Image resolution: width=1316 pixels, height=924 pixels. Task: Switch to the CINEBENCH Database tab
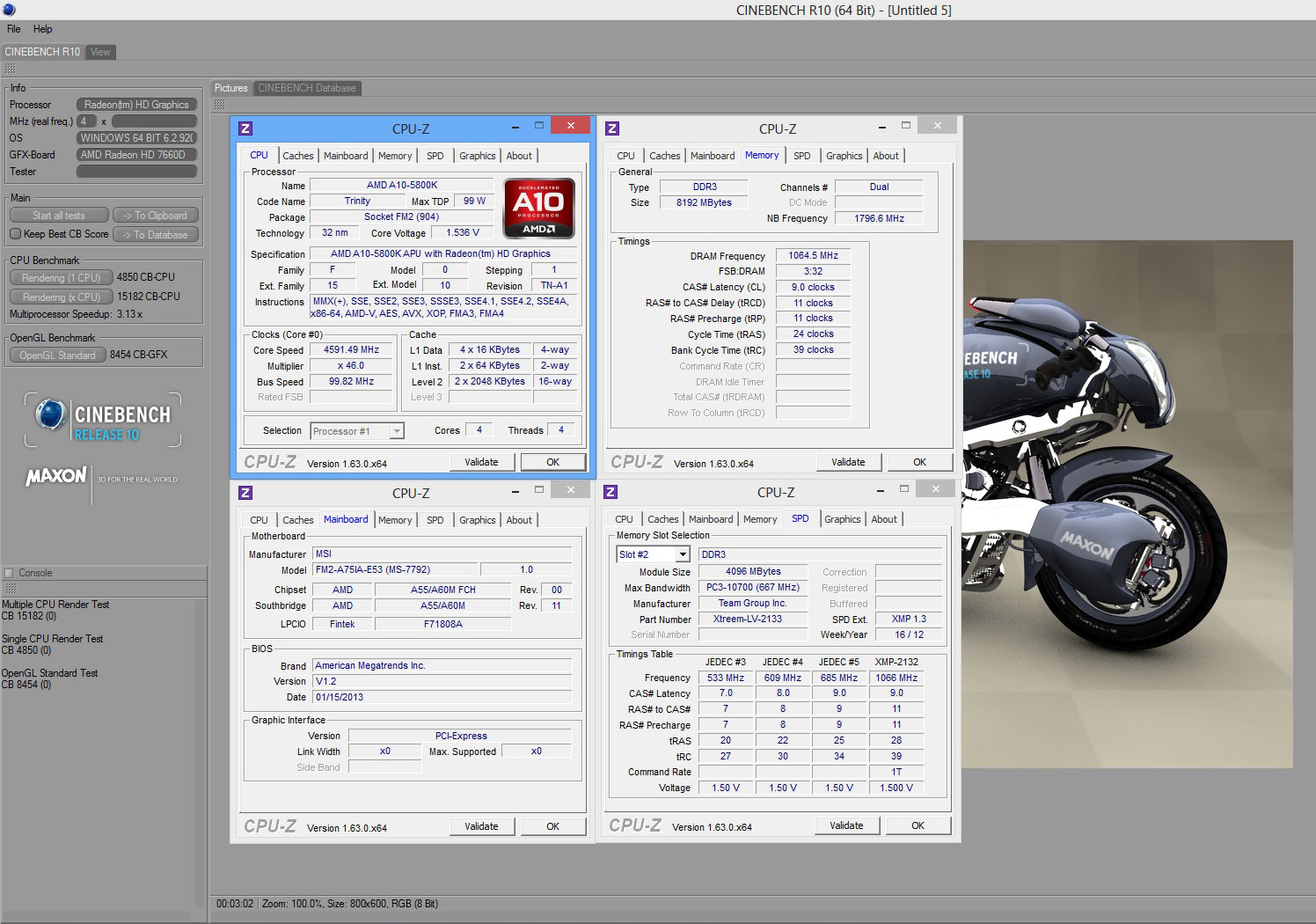point(307,88)
